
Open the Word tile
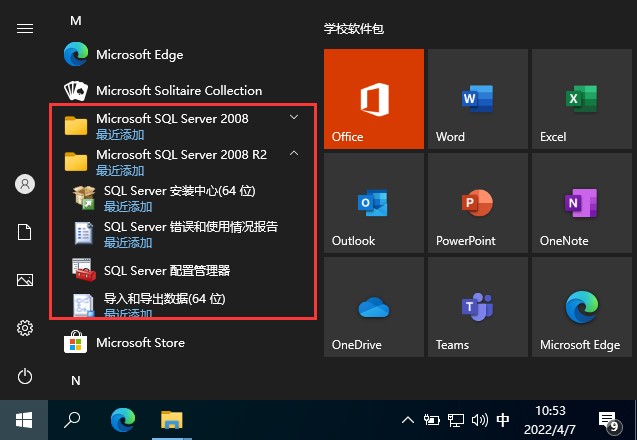coord(477,99)
